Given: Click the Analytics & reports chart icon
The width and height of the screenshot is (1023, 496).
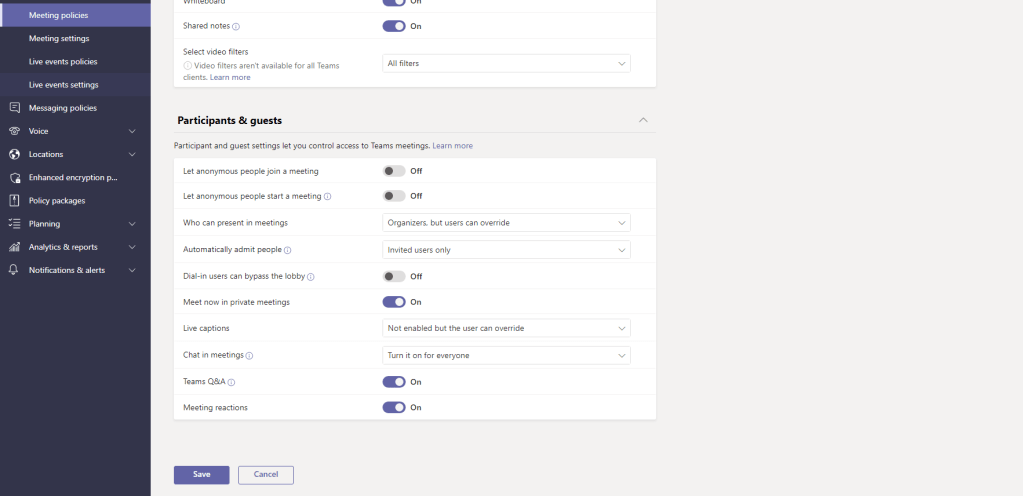Looking at the screenshot, I should tap(14, 247).
